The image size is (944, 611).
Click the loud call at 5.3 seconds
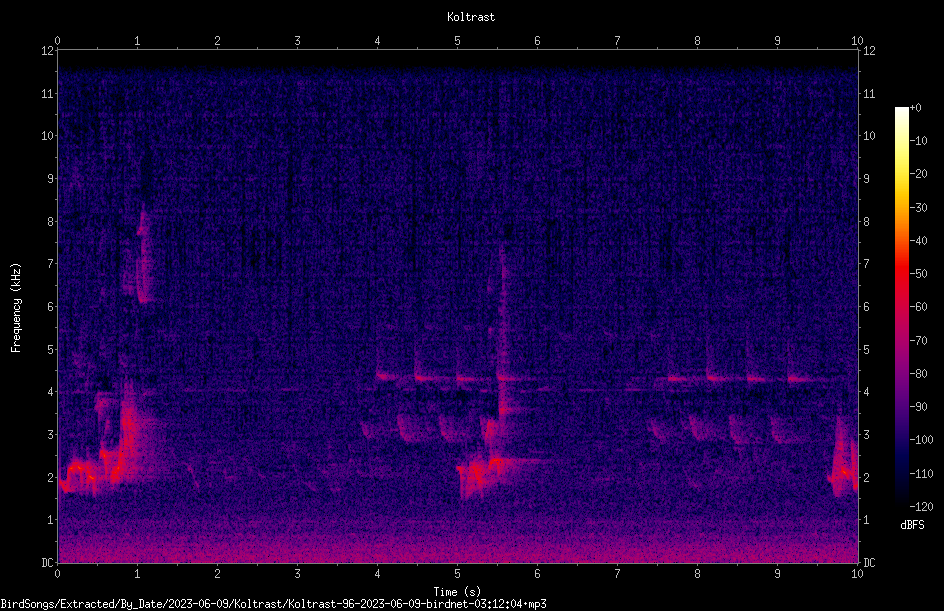(x=479, y=473)
